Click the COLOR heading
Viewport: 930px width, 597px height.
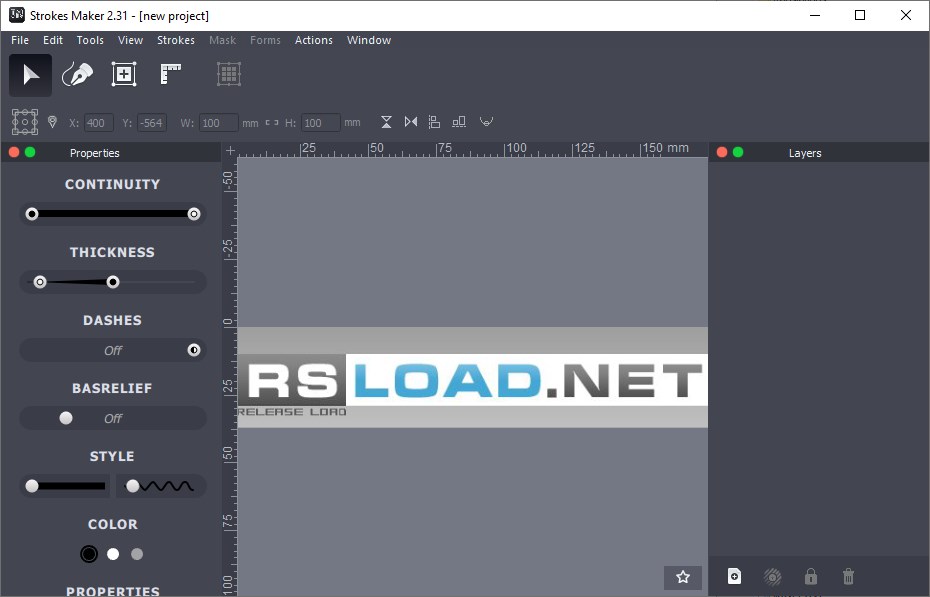pos(113,525)
